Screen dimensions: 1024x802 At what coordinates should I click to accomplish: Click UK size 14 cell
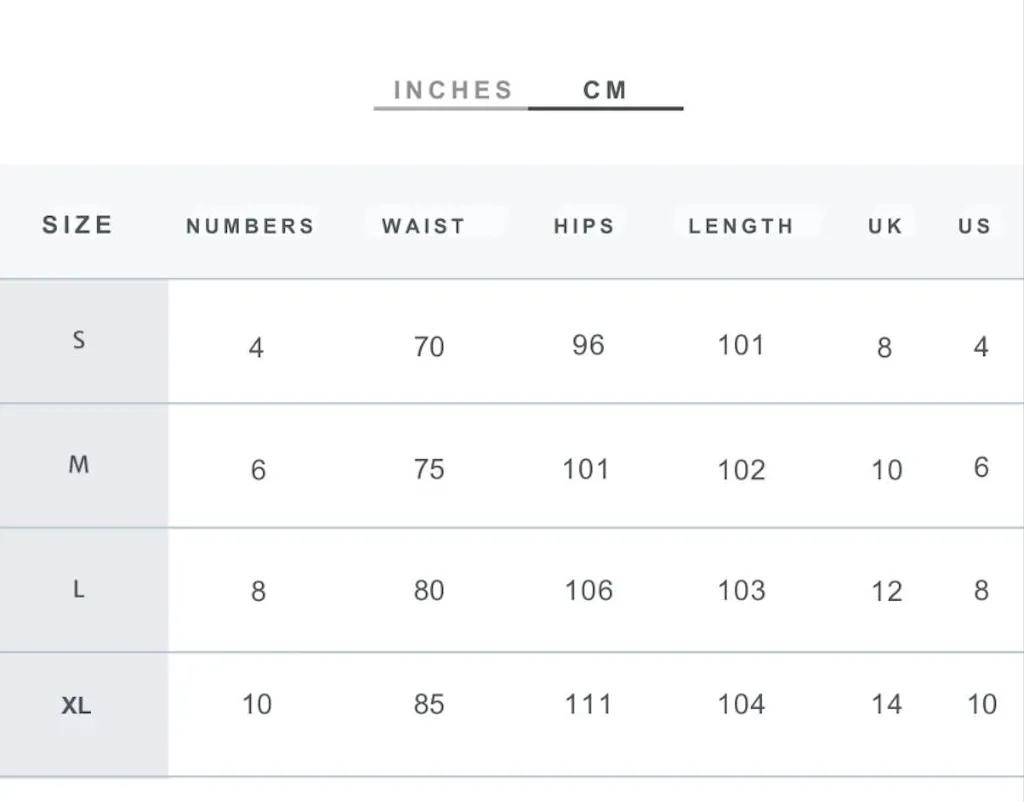click(887, 704)
